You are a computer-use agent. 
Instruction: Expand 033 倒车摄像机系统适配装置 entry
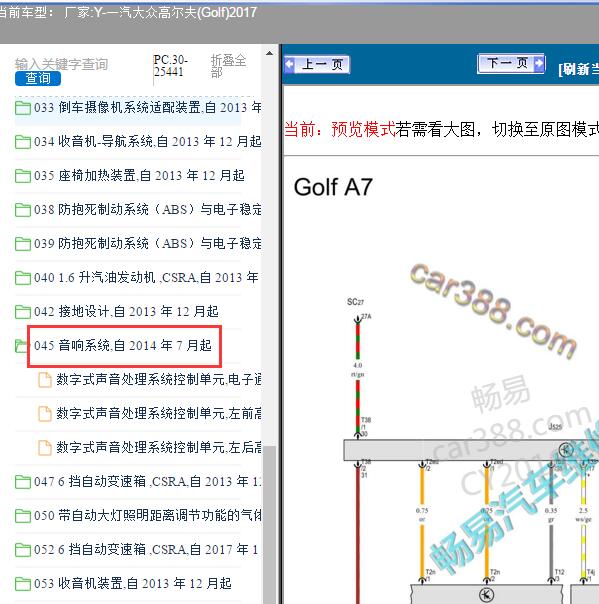pos(148,107)
